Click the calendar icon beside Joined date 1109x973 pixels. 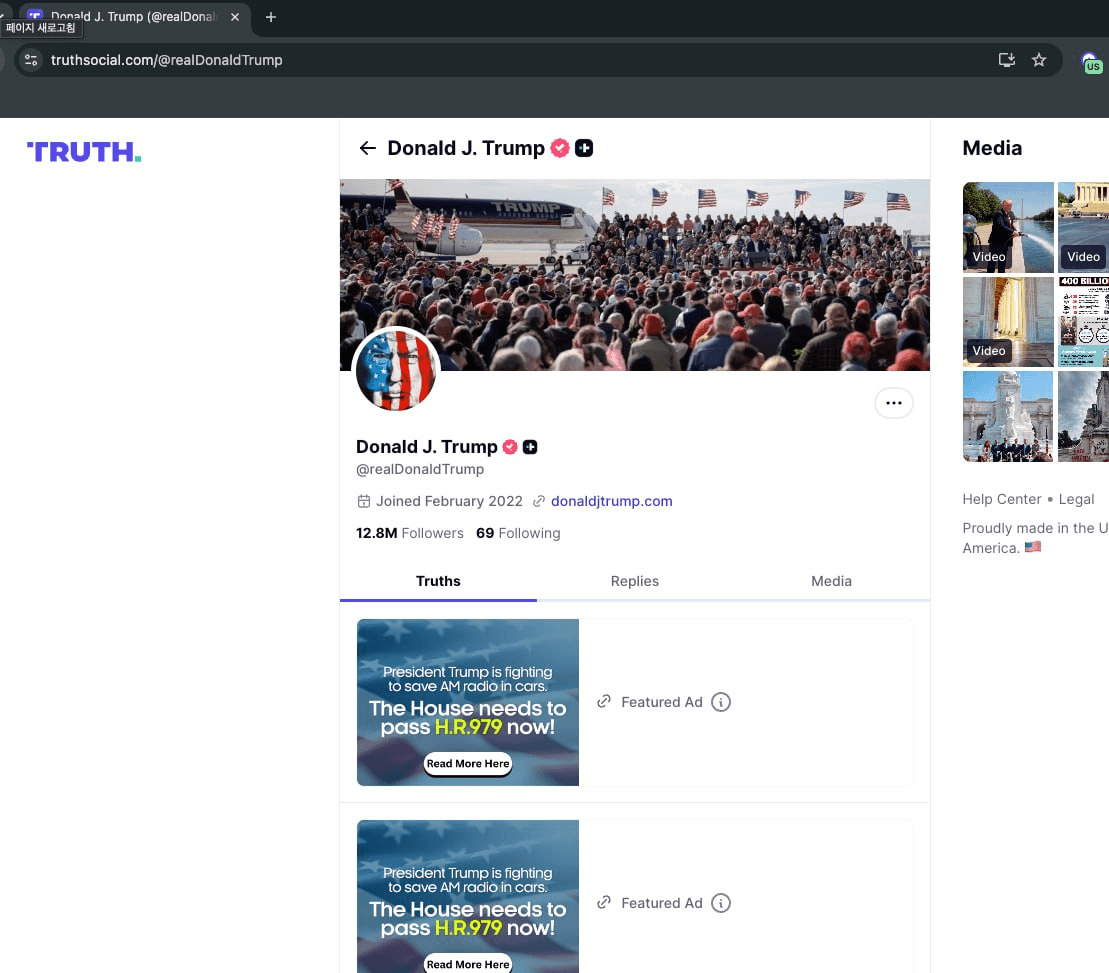click(x=364, y=501)
